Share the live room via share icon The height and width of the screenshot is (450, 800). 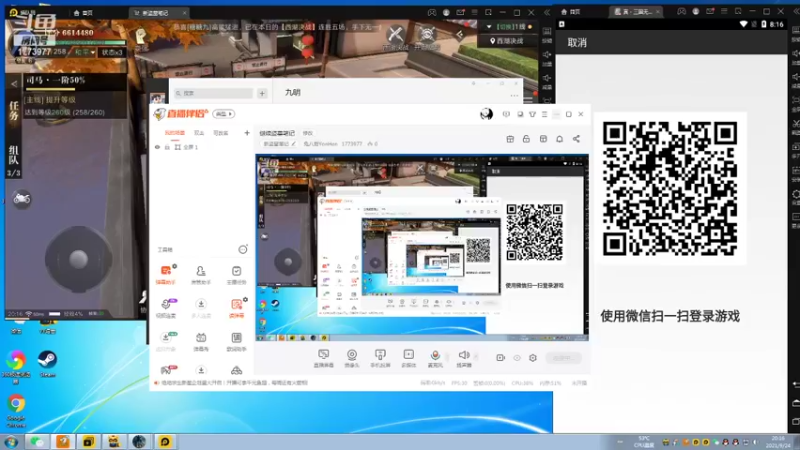(576, 139)
